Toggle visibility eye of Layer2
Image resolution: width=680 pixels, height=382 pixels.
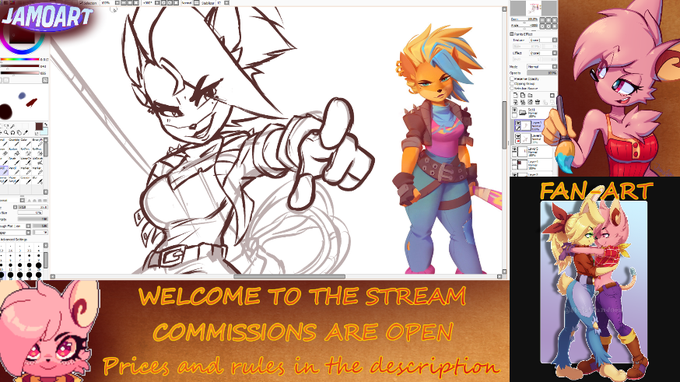tap(515, 149)
